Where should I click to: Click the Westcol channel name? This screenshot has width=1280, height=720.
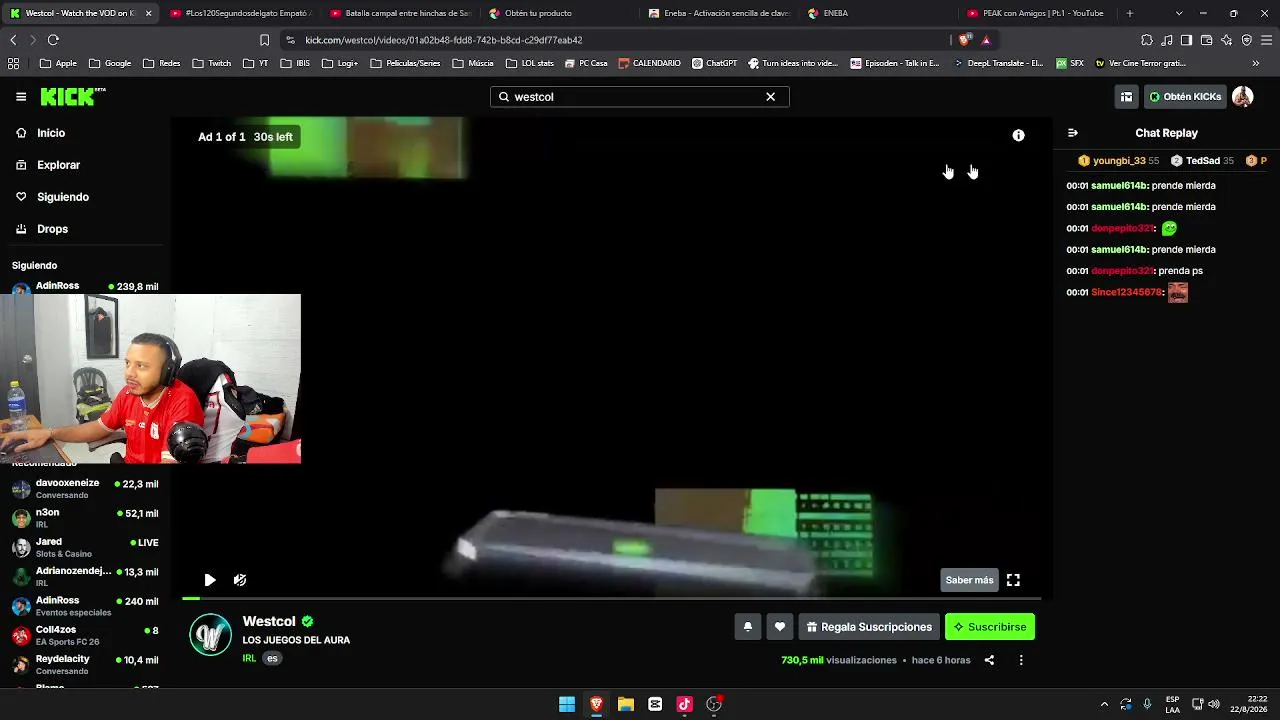pyautogui.click(x=269, y=621)
